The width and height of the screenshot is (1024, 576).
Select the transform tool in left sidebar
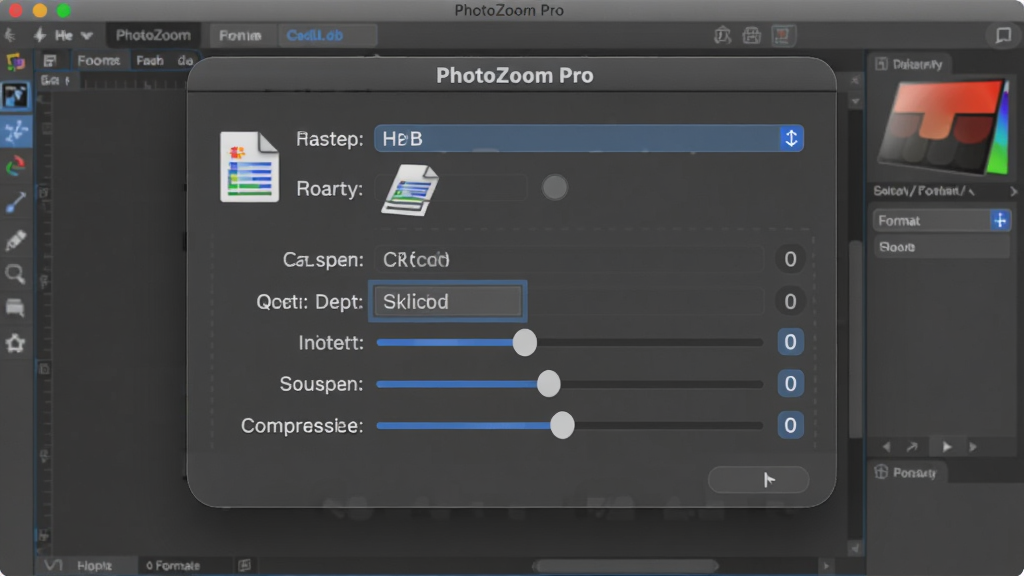(x=16, y=132)
